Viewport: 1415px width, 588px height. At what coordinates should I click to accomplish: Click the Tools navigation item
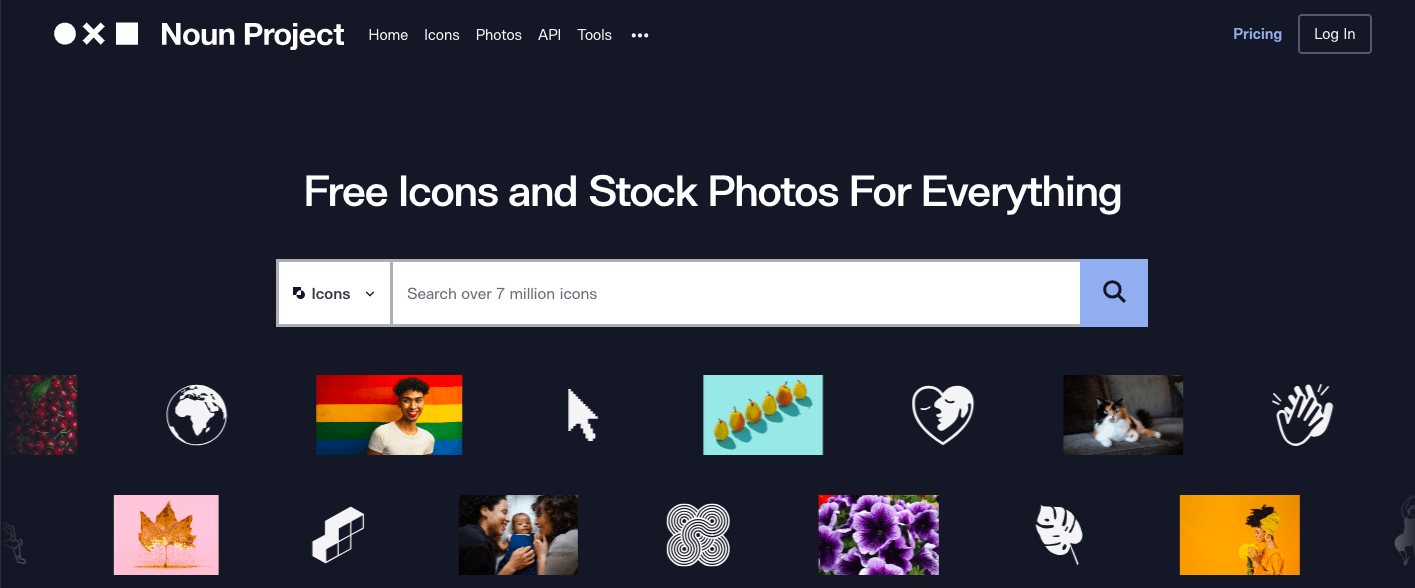coord(594,35)
